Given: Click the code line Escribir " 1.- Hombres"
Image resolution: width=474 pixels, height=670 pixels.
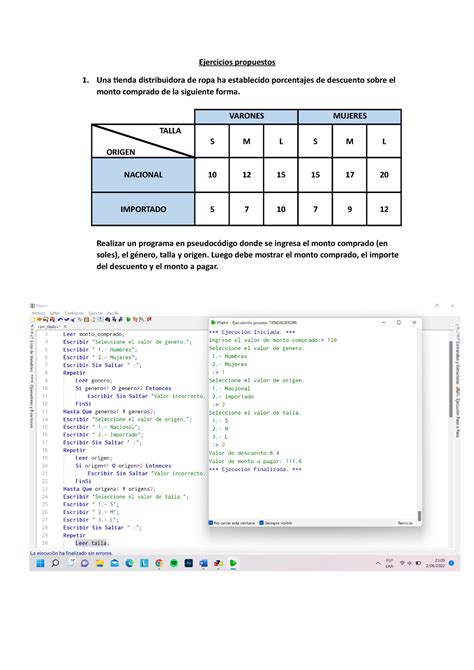Looking at the screenshot, I should (x=100, y=350).
